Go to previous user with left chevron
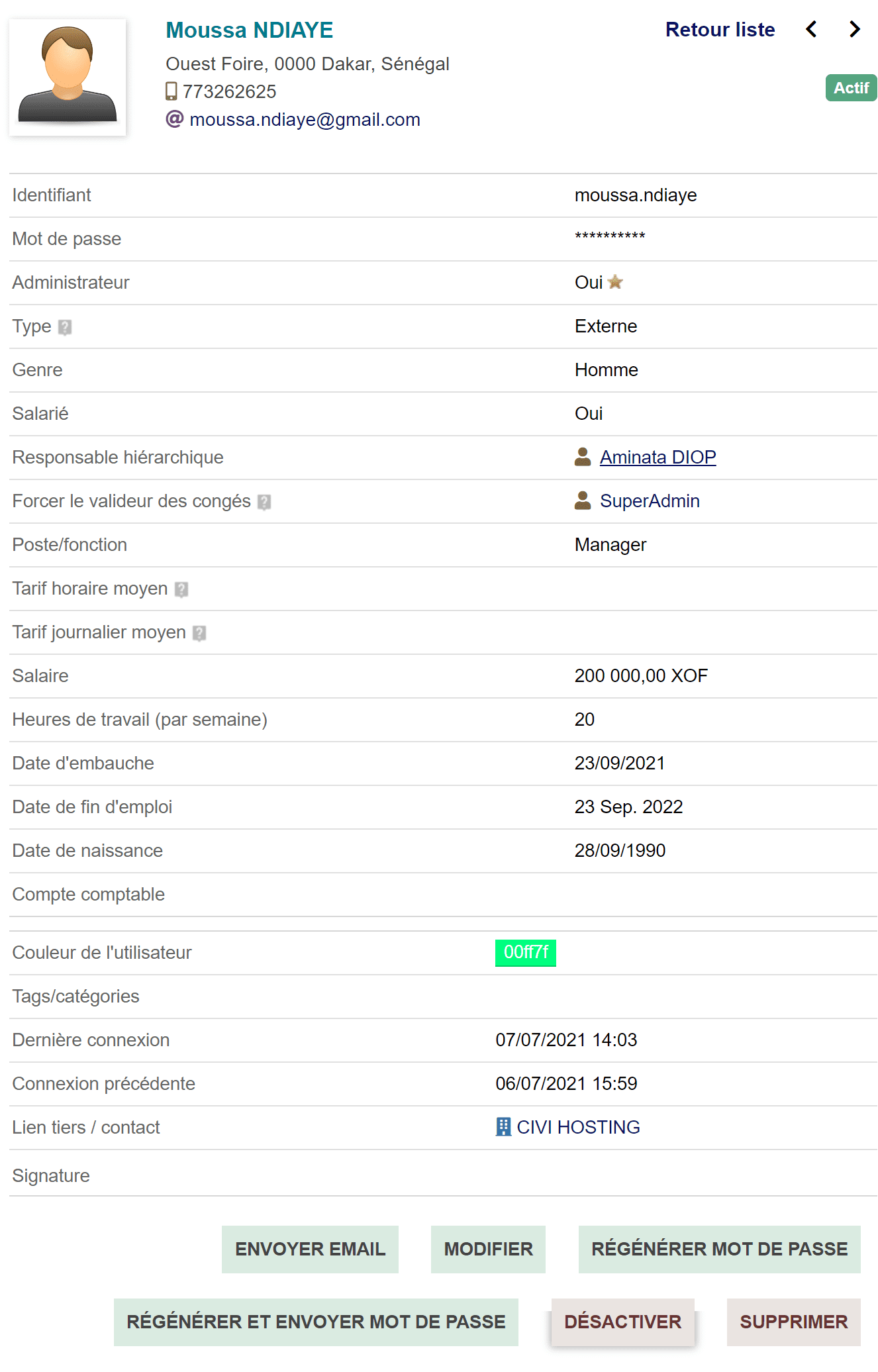Image resolution: width=878 pixels, height=1372 pixels. 811,29
